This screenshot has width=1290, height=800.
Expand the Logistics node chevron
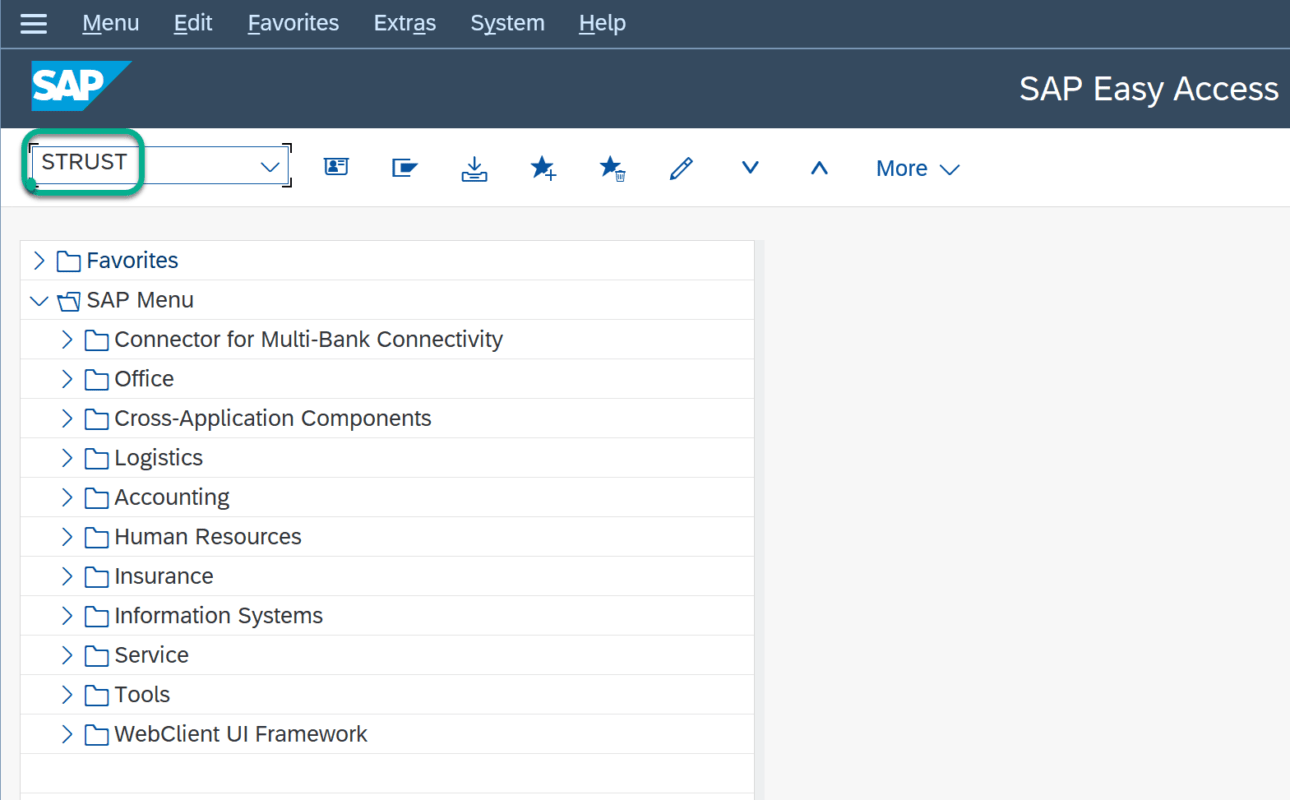(67, 458)
